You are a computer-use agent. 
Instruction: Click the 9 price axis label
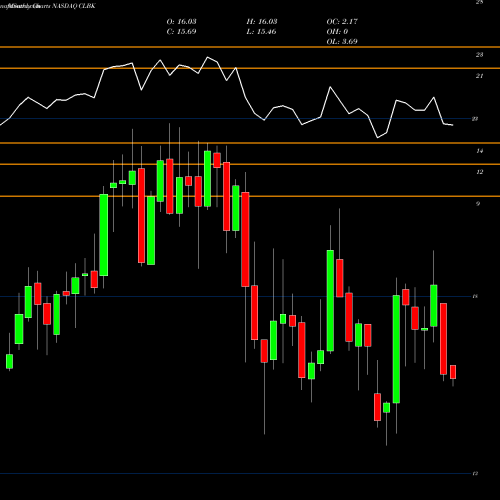pyautogui.click(x=478, y=204)
